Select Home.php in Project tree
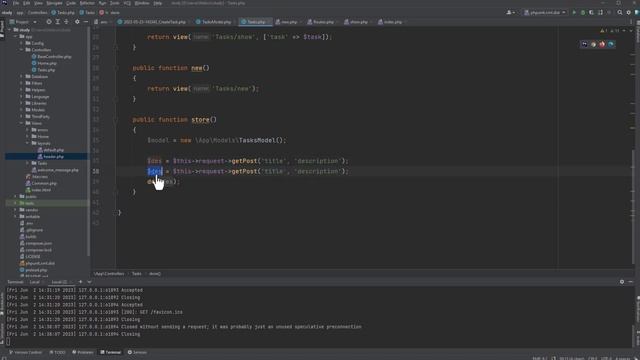This screenshot has height=360, width=640. click(x=44, y=63)
